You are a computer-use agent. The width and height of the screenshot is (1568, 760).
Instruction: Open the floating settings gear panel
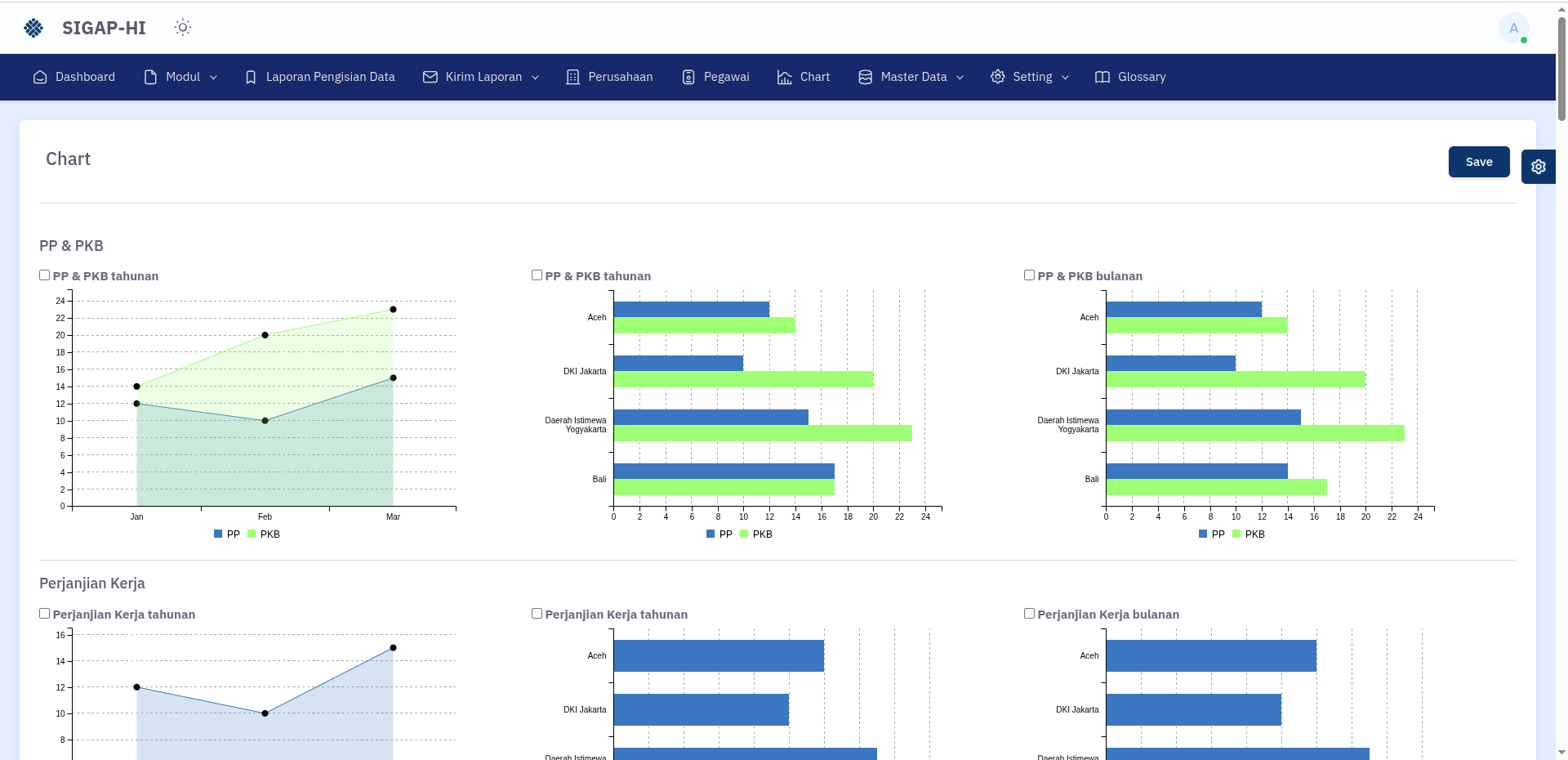click(x=1538, y=167)
